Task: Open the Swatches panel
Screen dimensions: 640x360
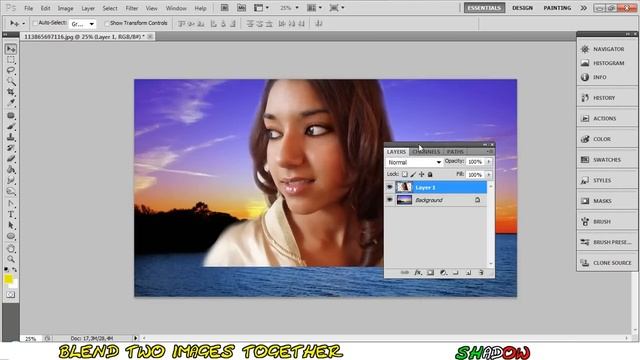Action: (x=607, y=160)
